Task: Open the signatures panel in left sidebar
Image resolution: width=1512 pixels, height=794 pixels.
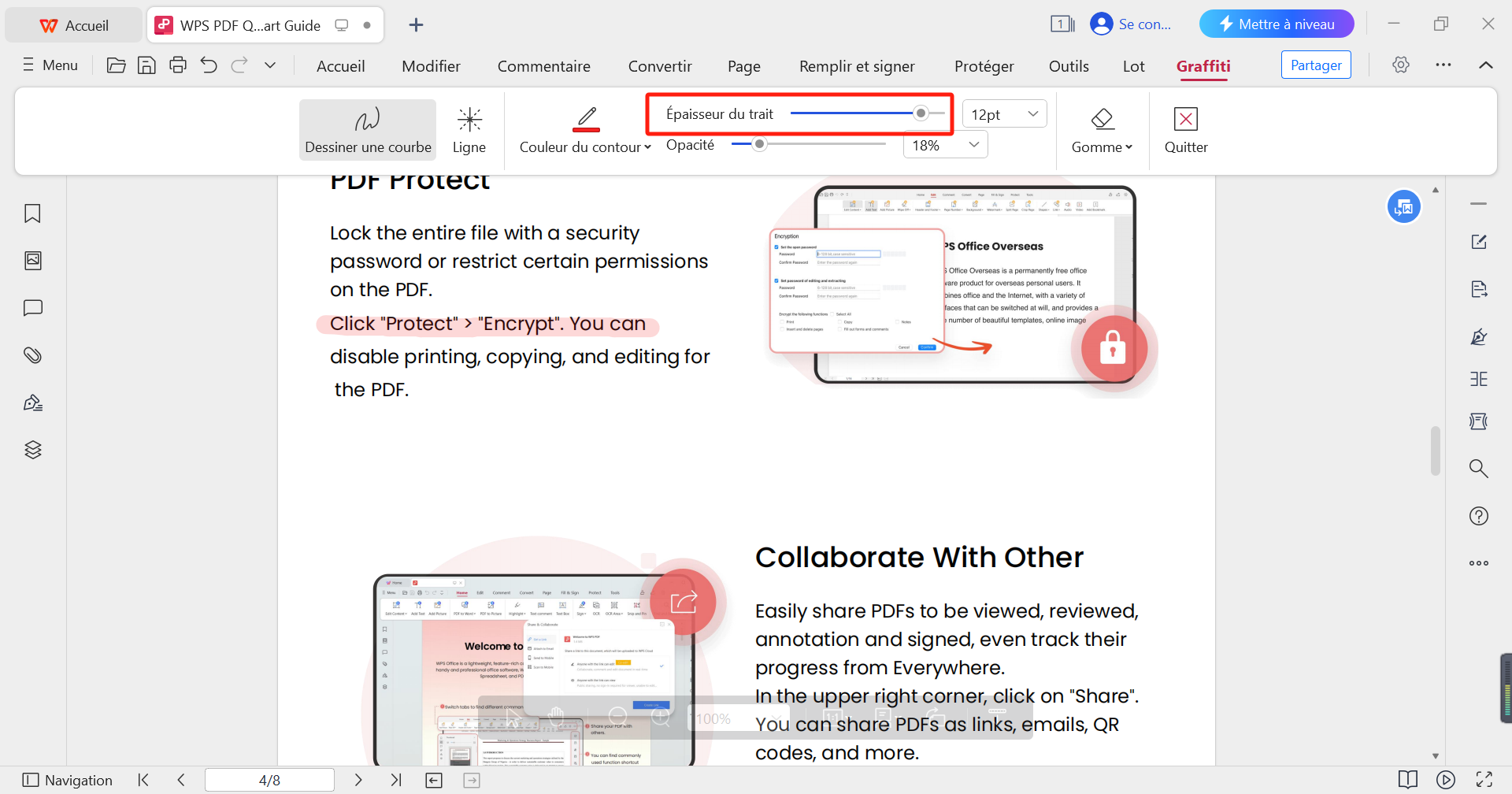Action: click(x=32, y=403)
